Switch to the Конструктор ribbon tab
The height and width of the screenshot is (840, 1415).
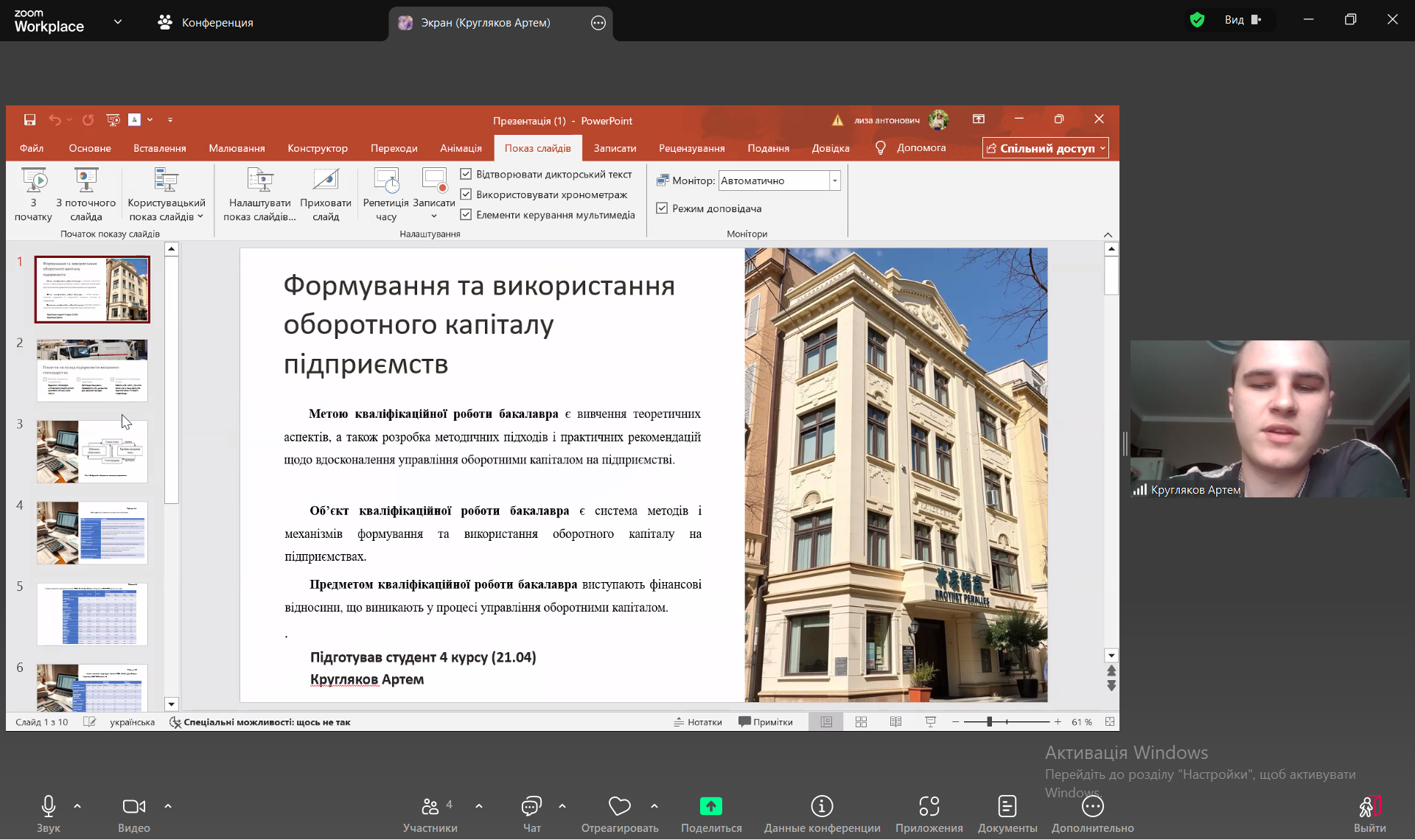(x=317, y=148)
